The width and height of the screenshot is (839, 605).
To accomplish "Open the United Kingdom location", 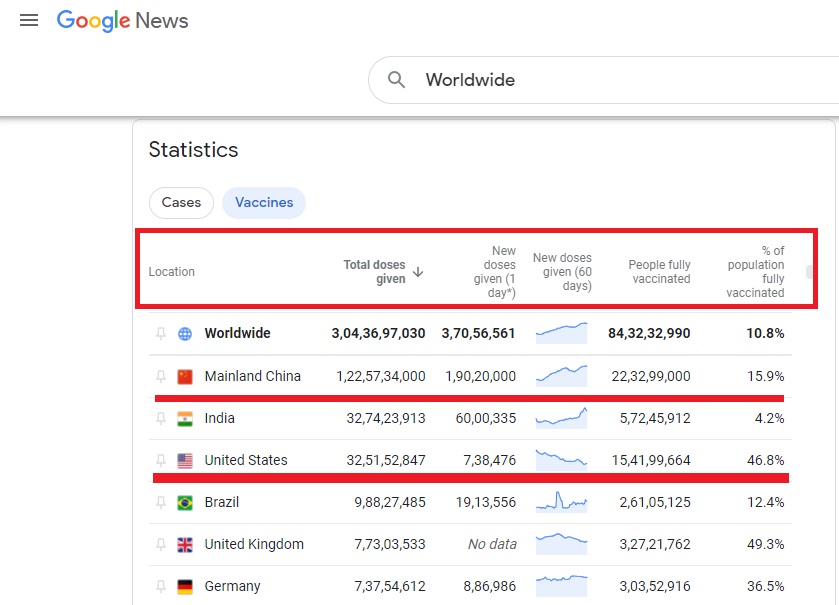I will [x=254, y=544].
